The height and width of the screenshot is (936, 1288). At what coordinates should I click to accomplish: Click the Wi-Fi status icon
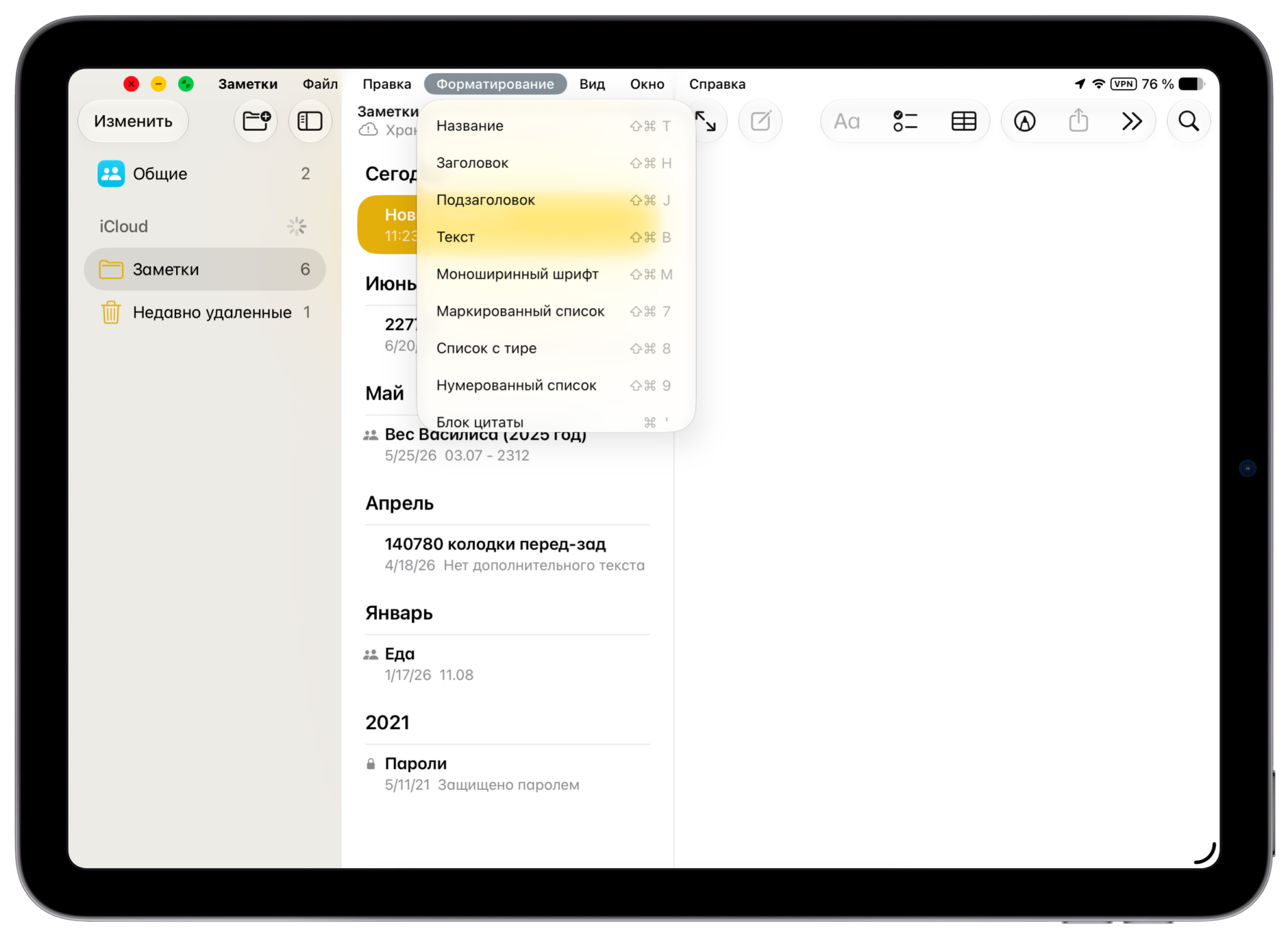1099,84
